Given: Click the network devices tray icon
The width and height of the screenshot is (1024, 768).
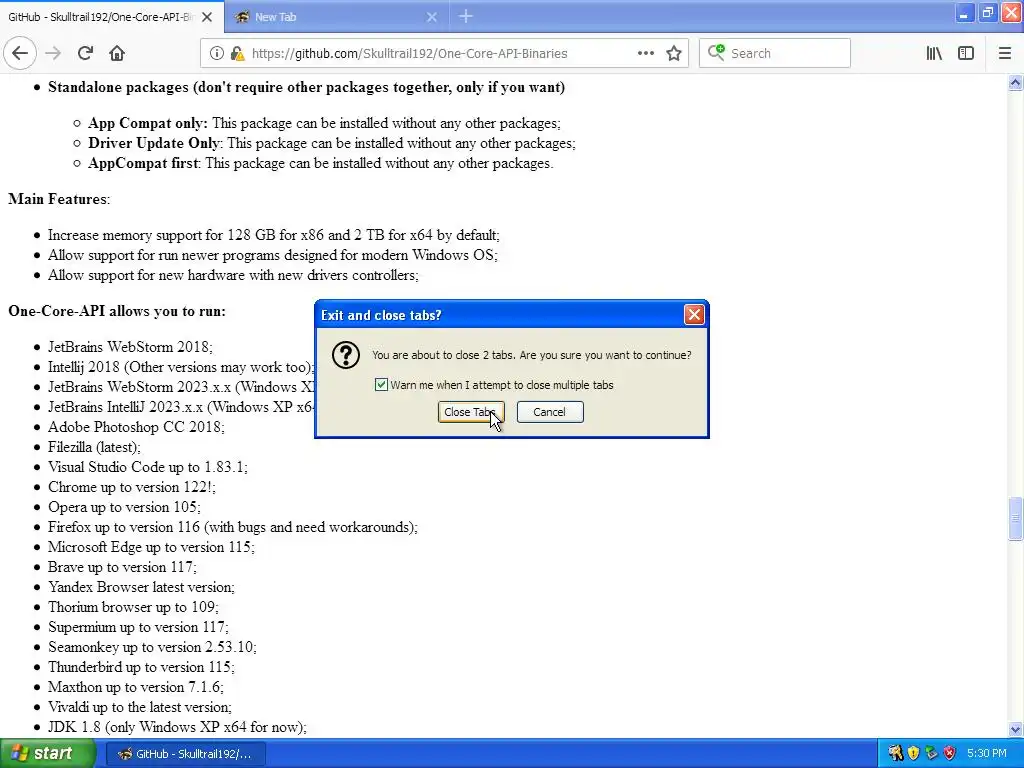Looking at the screenshot, I should pos(932,754).
